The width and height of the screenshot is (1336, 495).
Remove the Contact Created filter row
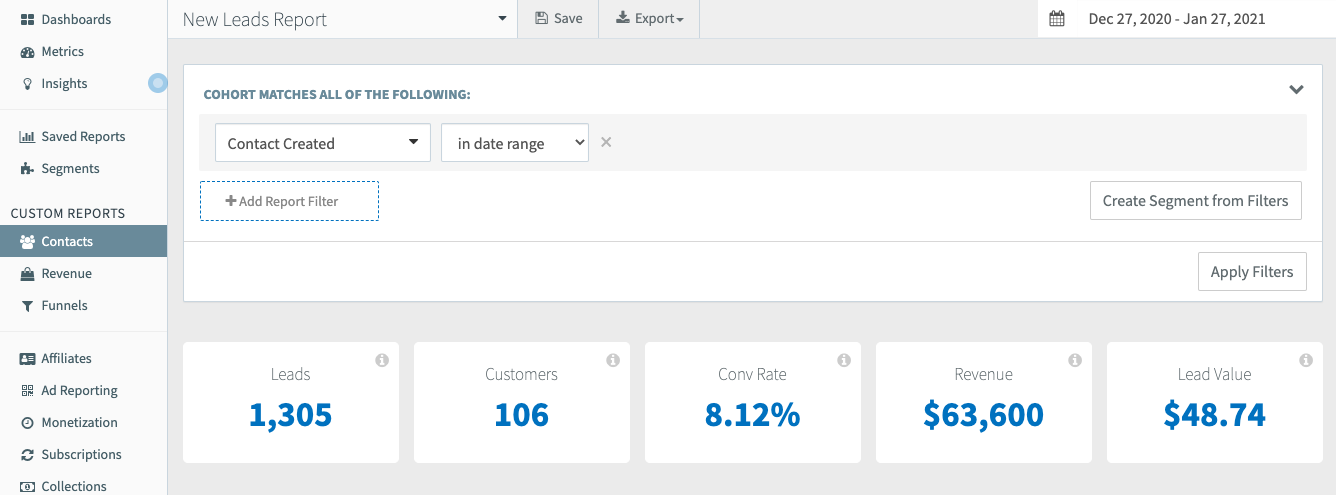606,143
